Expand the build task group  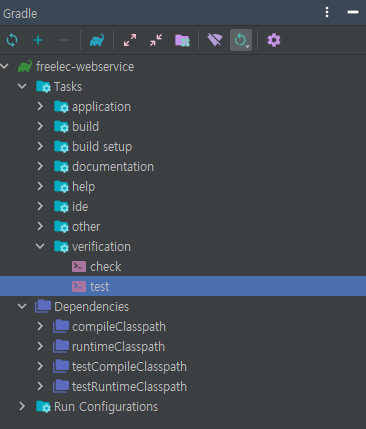click(x=40, y=126)
